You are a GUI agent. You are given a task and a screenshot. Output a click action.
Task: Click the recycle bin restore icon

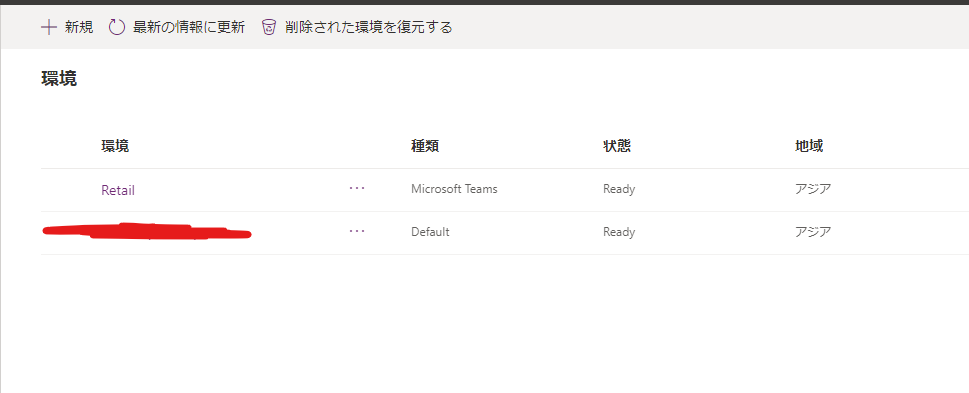268,27
